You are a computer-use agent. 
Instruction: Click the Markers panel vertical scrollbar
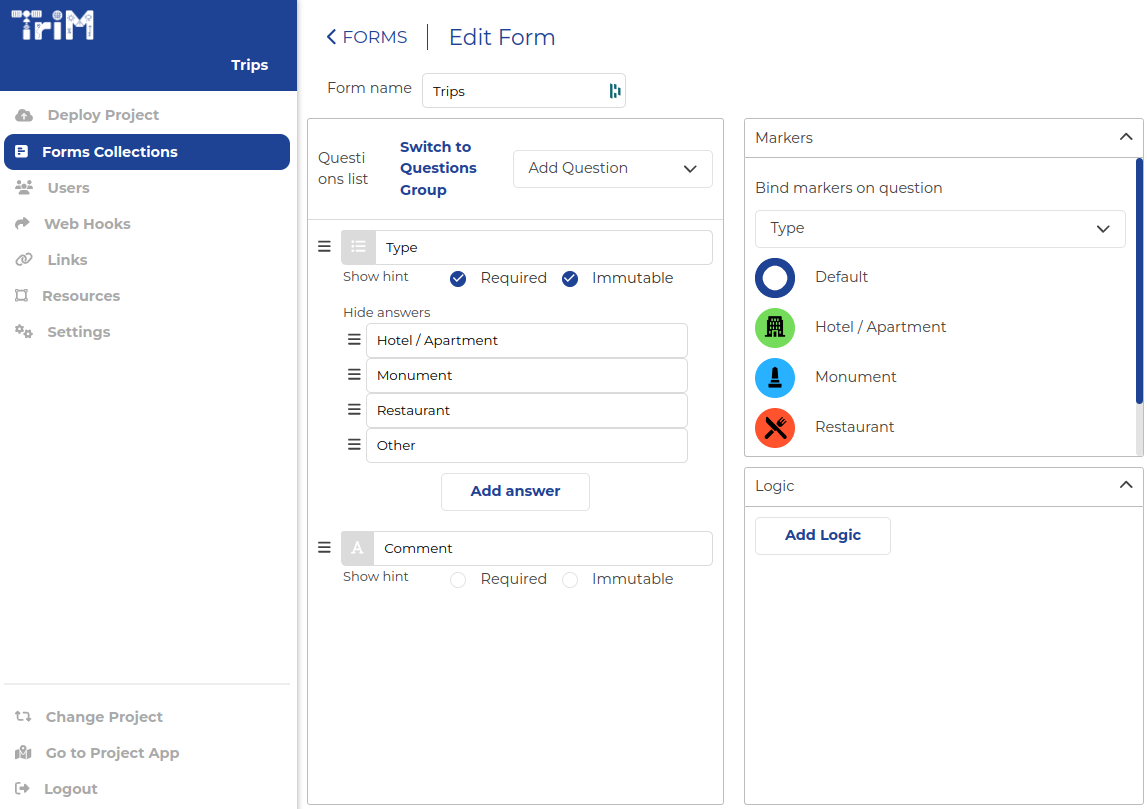point(1139,281)
